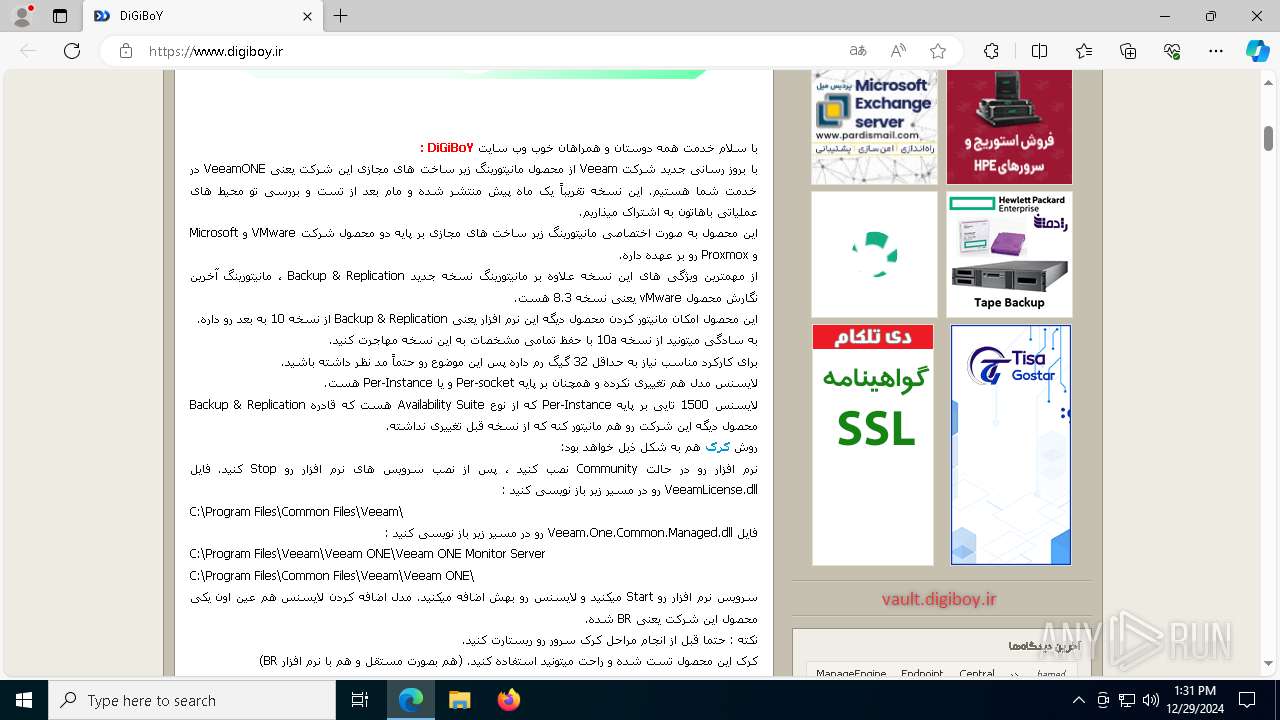This screenshot has width=1280, height=720.
Task: Open the SSL certificate ad banner
Action: coord(873,445)
